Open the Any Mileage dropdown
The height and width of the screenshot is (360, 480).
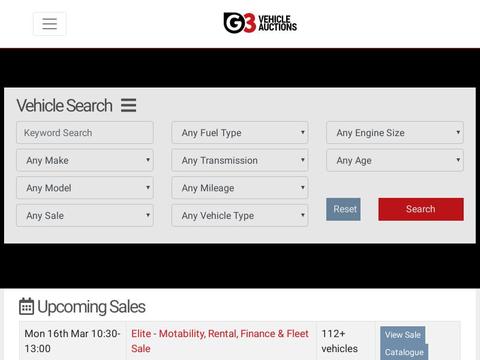pyautogui.click(x=240, y=188)
